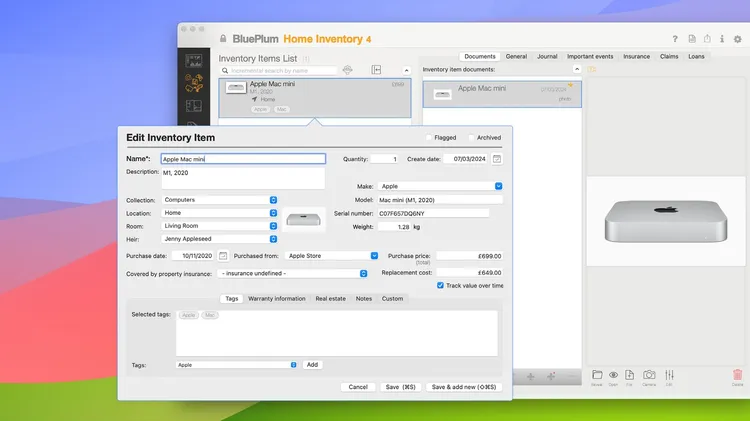Screen dimensions: 750x421
Task: Open the Heir dropdown showing Jenny Appleseed
Action: (x=220, y=239)
